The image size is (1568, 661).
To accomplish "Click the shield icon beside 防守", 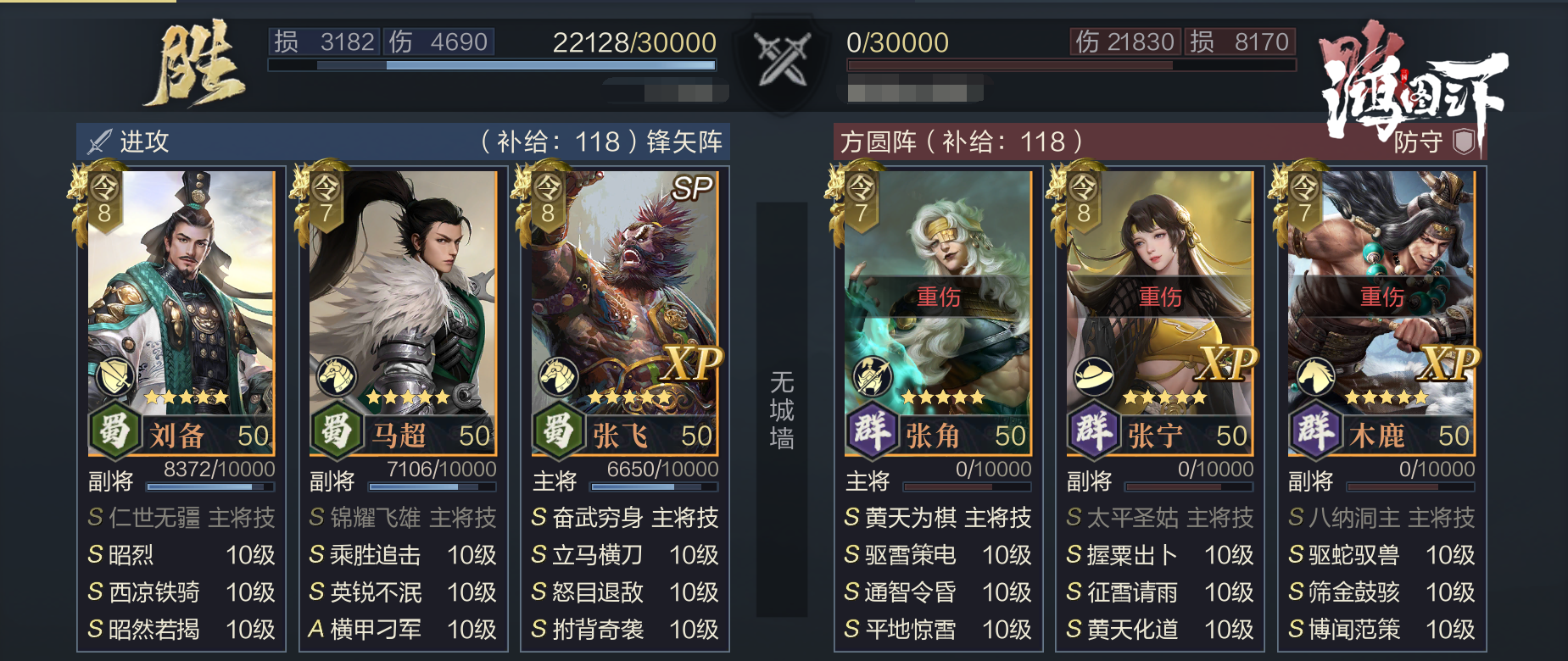I will (1464, 142).
